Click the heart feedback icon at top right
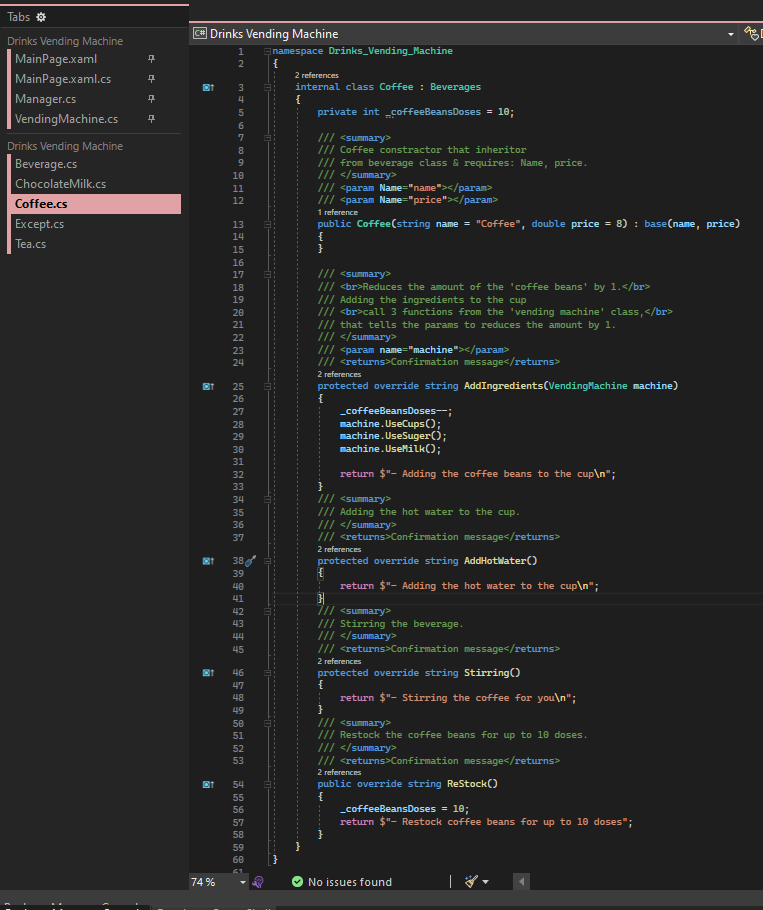Screen dimensions: 763x910 (755, 38)
